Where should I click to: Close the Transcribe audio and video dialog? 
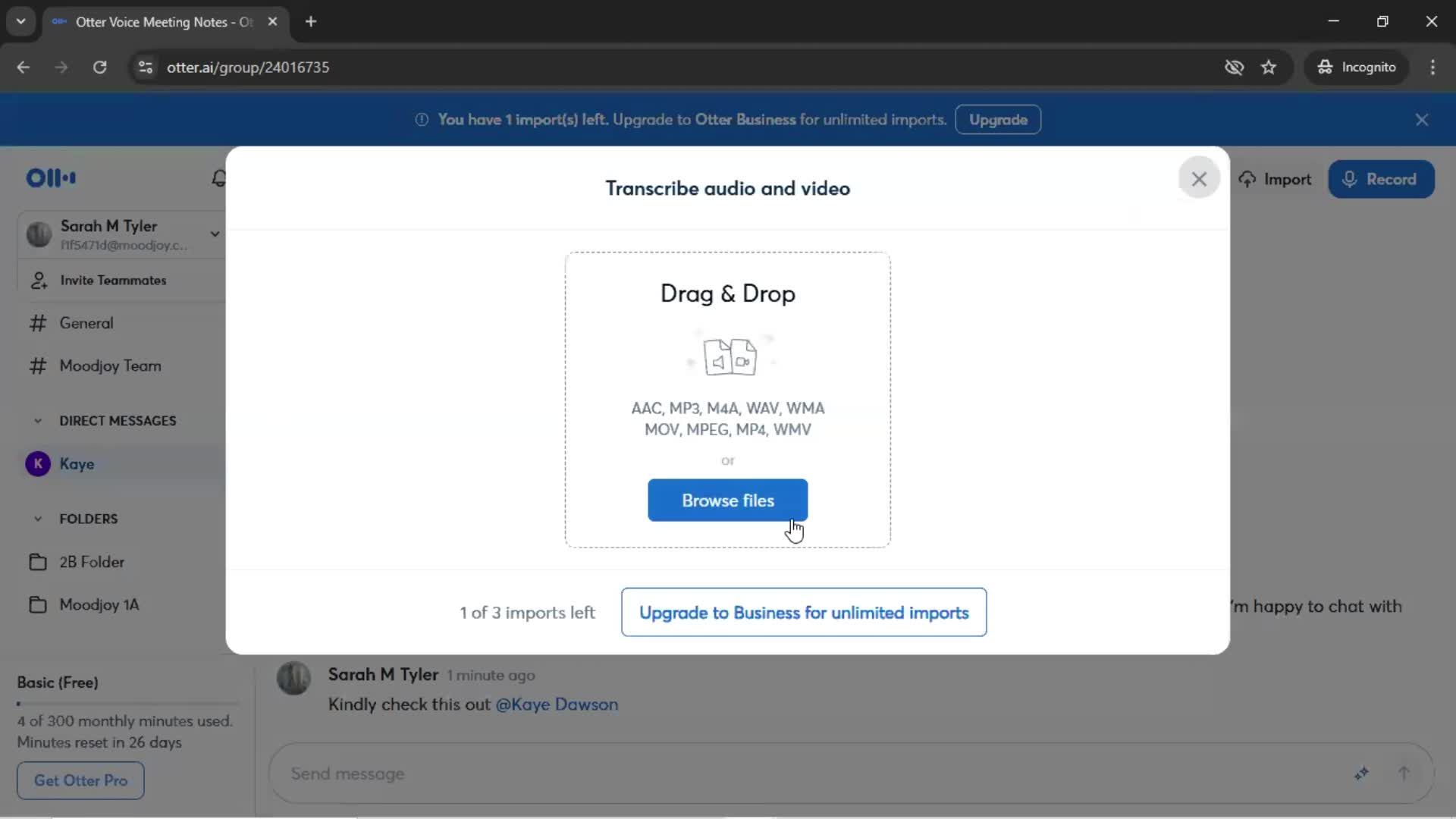1198,179
